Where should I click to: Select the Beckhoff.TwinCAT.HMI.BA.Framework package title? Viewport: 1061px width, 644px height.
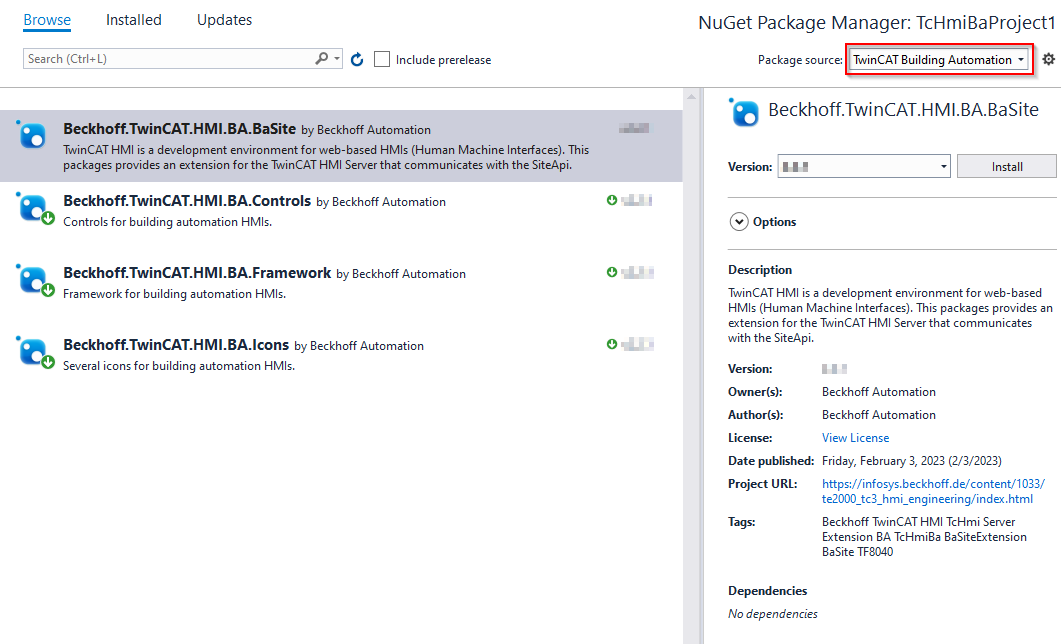[x=197, y=273]
